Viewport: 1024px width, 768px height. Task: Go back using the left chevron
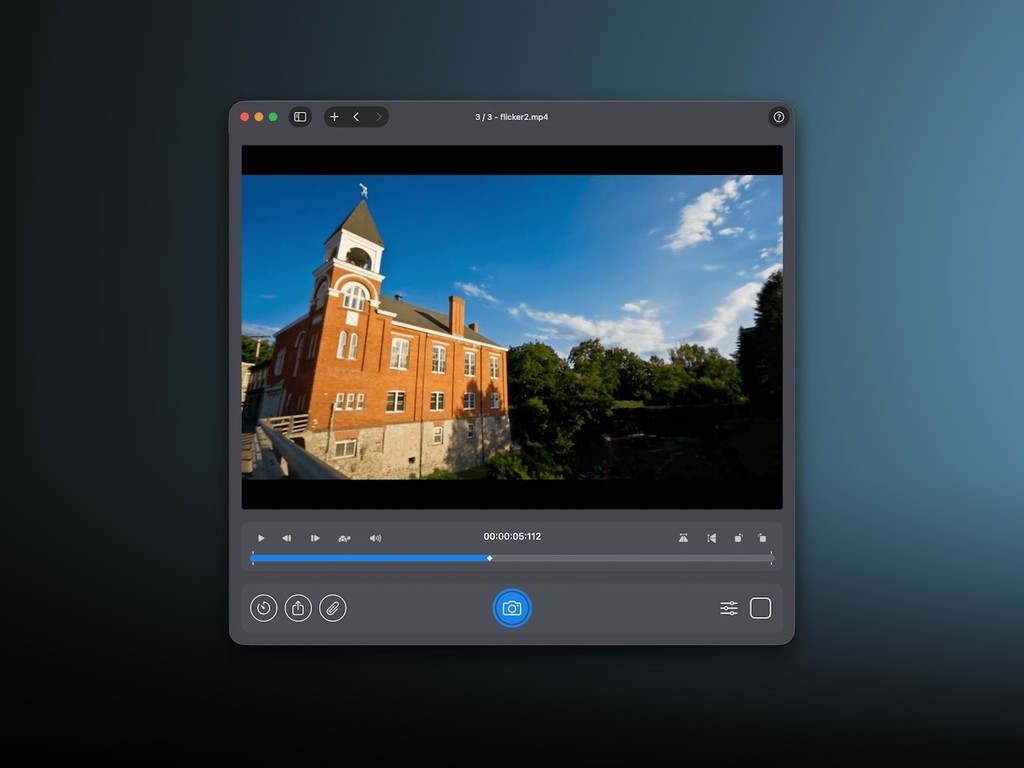[x=356, y=116]
